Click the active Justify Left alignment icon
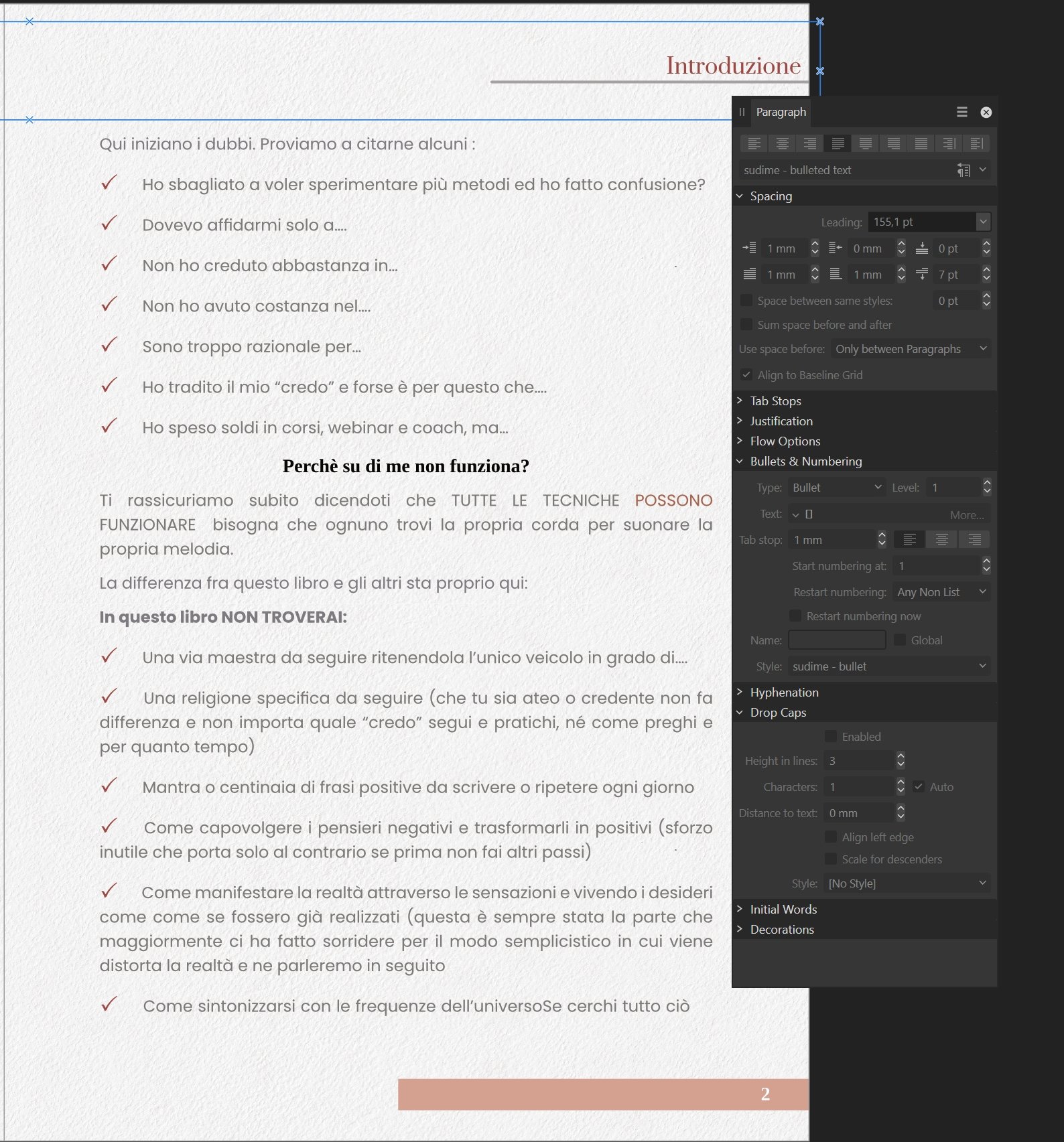1064x1142 pixels. pyautogui.click(x=838, y=143)
